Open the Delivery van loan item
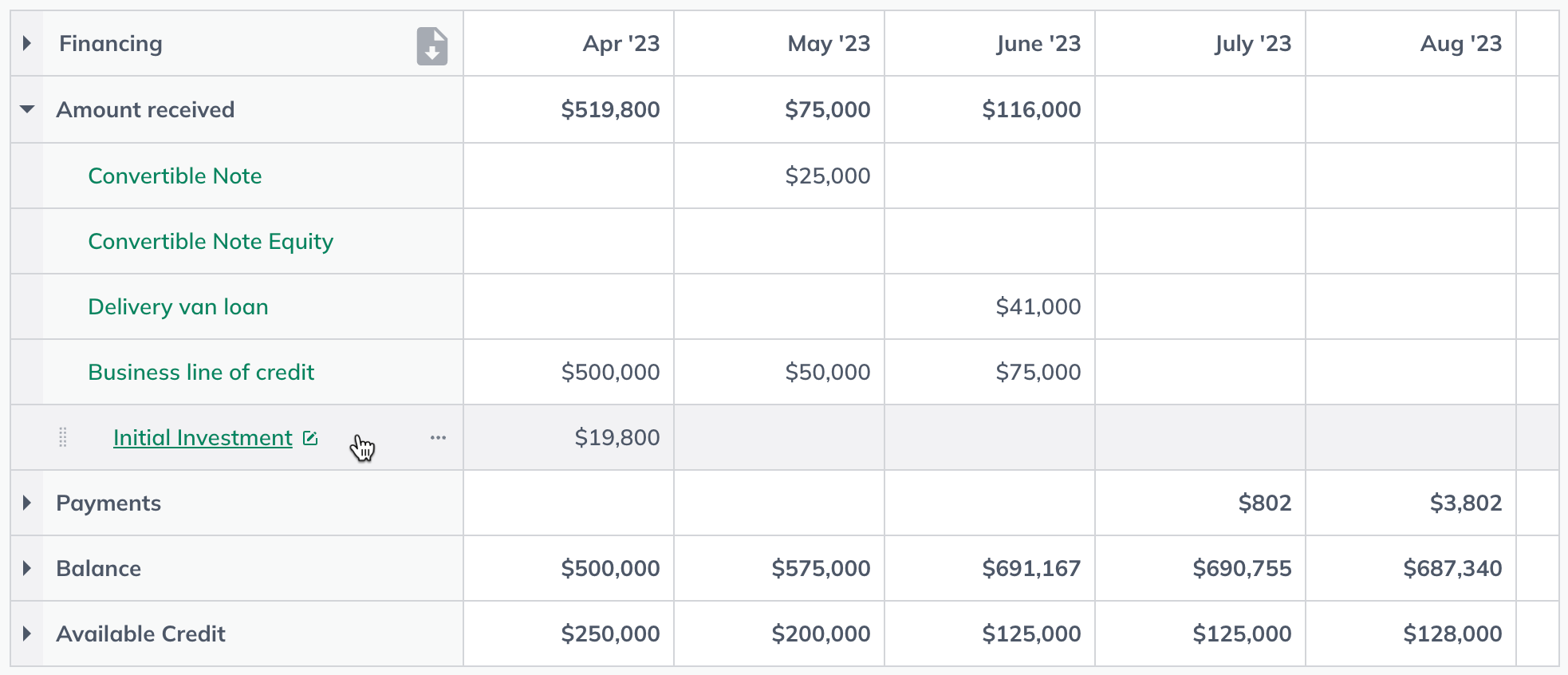Viewport: 1568px width, 675px height. click(178, 306)
